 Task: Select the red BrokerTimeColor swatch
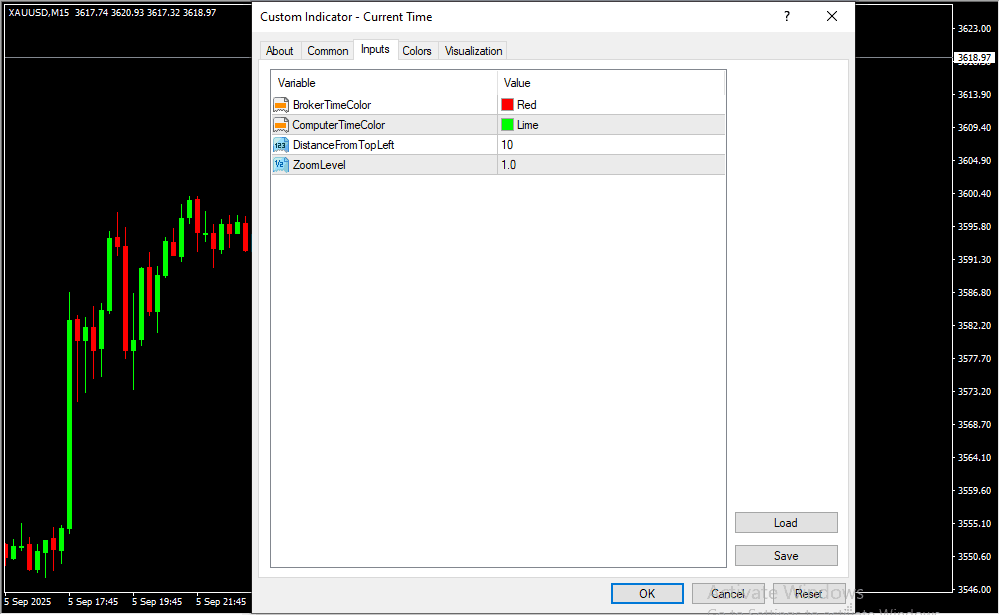(x=508, y=105)
